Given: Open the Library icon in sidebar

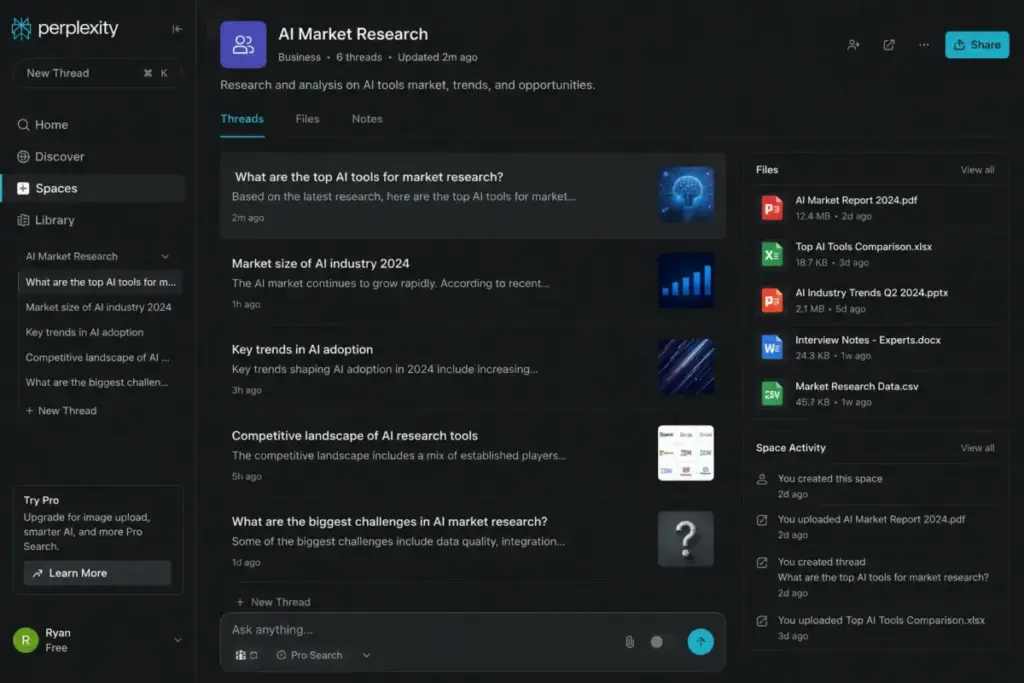Looking at the screenshot, I should (x=24, y=220).
